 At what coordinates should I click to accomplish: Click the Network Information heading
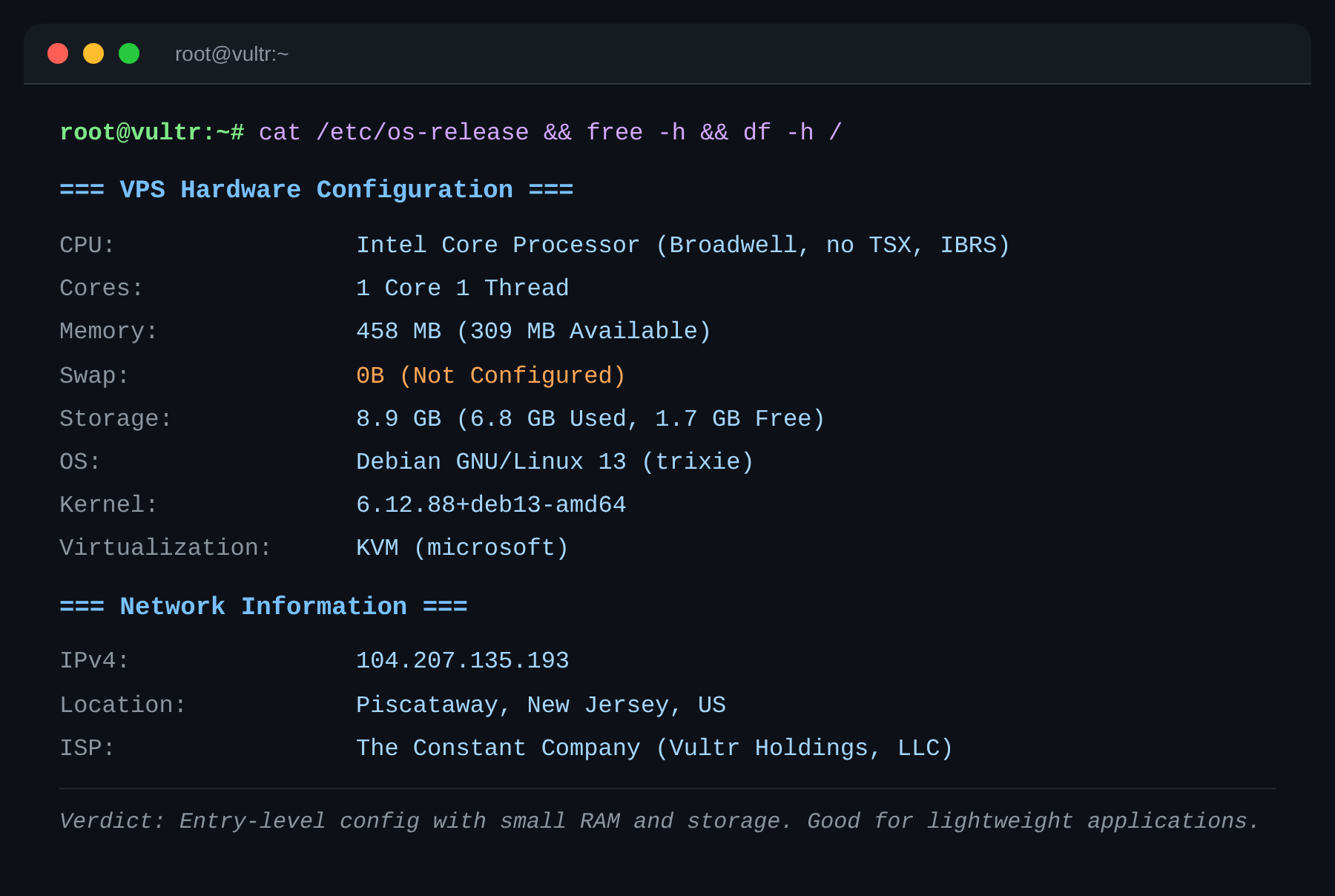point(263,607)
